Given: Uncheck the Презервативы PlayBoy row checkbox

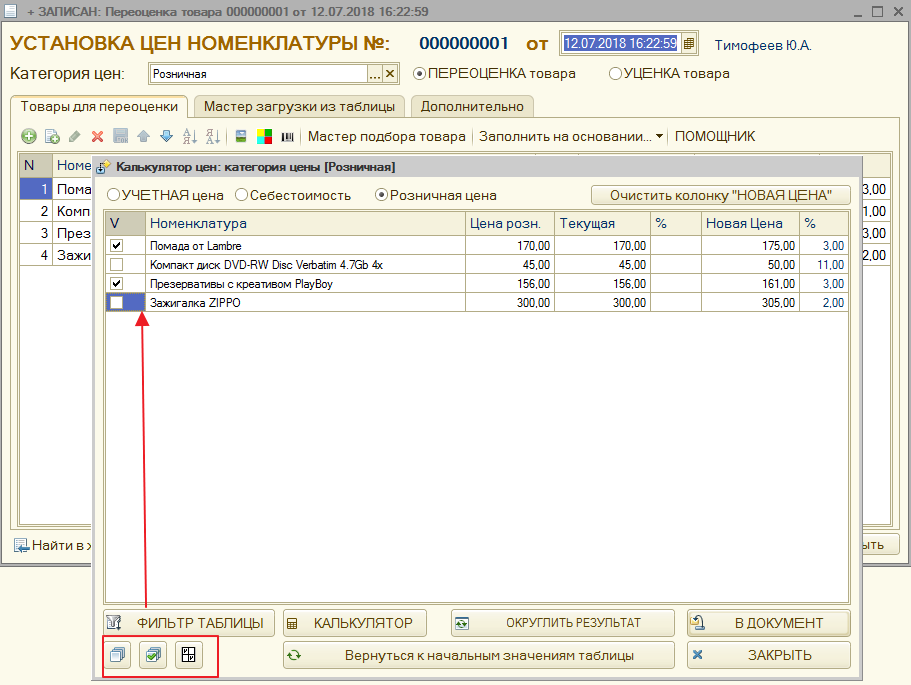Looking at the screenshot, I should tap(117, 284).
